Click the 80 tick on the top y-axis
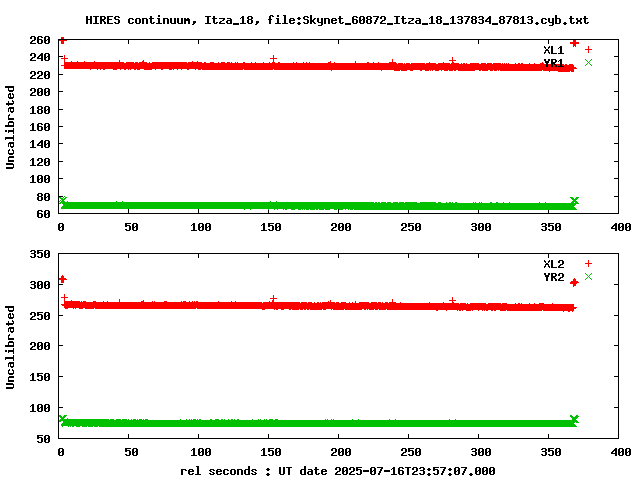The image size is (640, 480). 43,197
